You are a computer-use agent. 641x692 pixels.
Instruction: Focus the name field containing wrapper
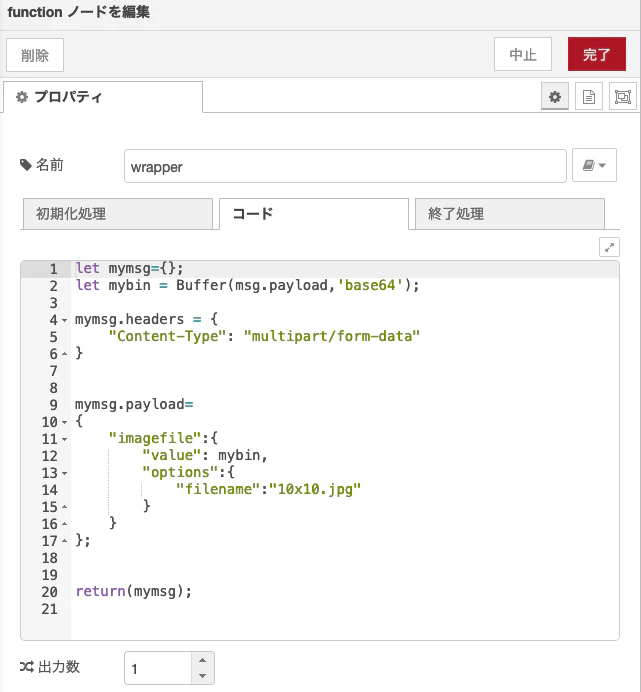345,166
